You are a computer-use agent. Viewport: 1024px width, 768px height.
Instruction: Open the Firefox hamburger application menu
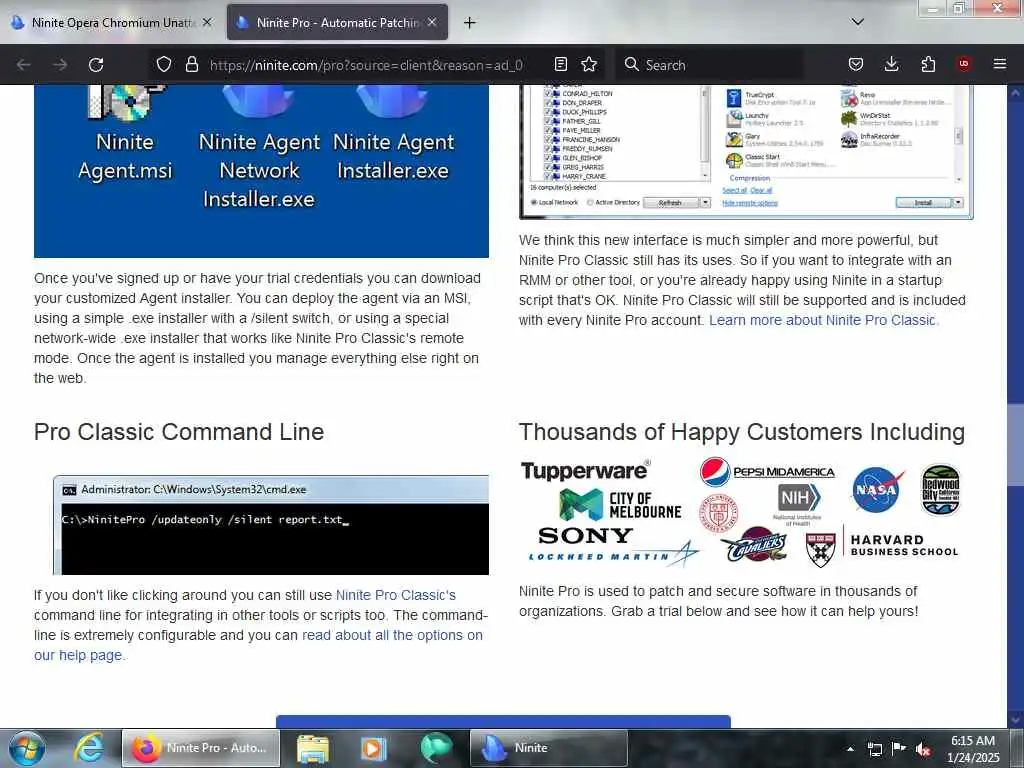coord(1000,64)
